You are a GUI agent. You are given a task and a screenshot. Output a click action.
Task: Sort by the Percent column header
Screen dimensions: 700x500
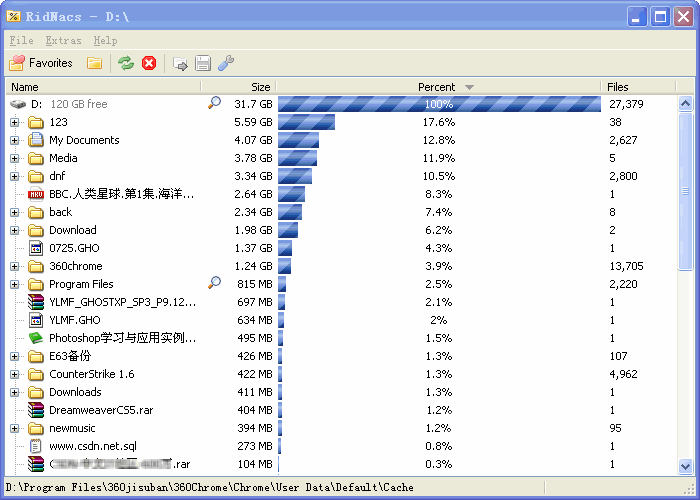437,87
